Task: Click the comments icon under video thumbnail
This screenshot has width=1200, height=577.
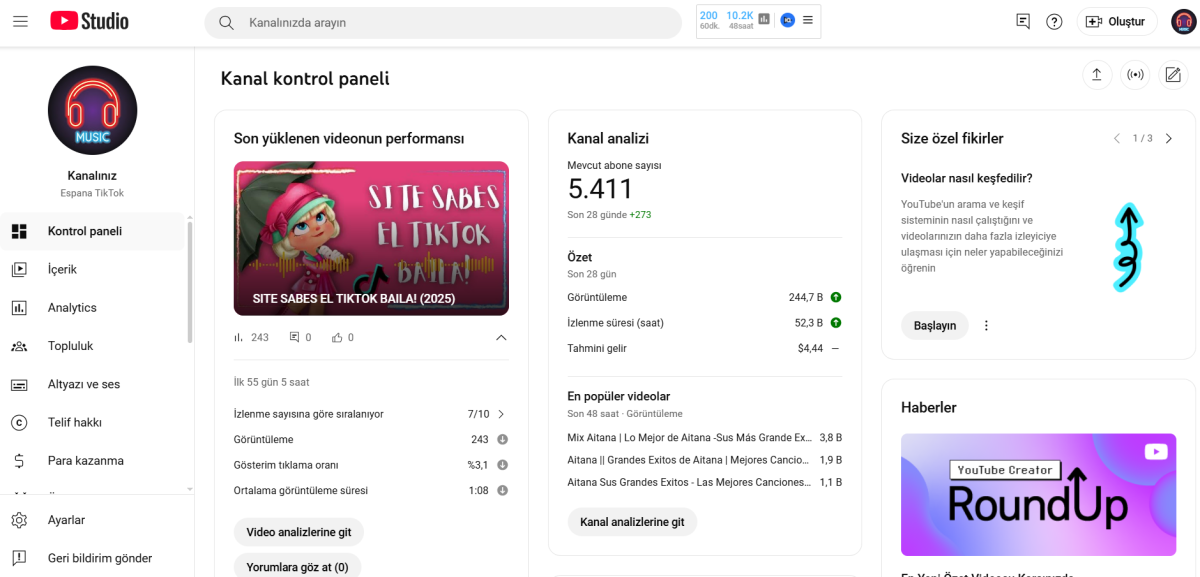Action: tap(294, 337)
